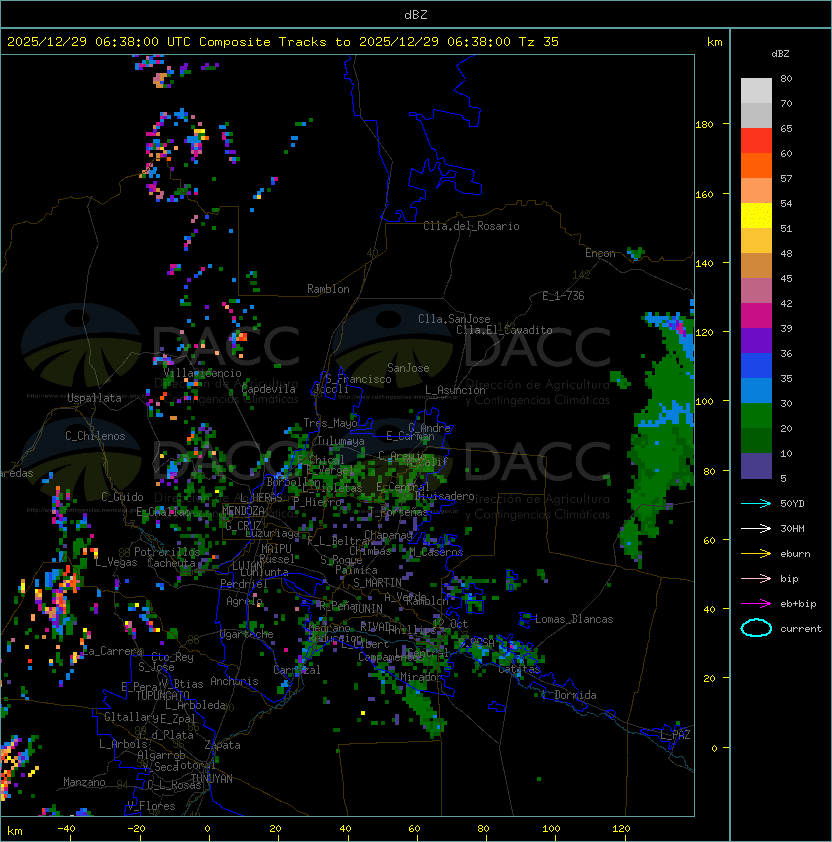Click the Lomas_Blancas map label
The image size is (832, 842).
click(574, 619)
